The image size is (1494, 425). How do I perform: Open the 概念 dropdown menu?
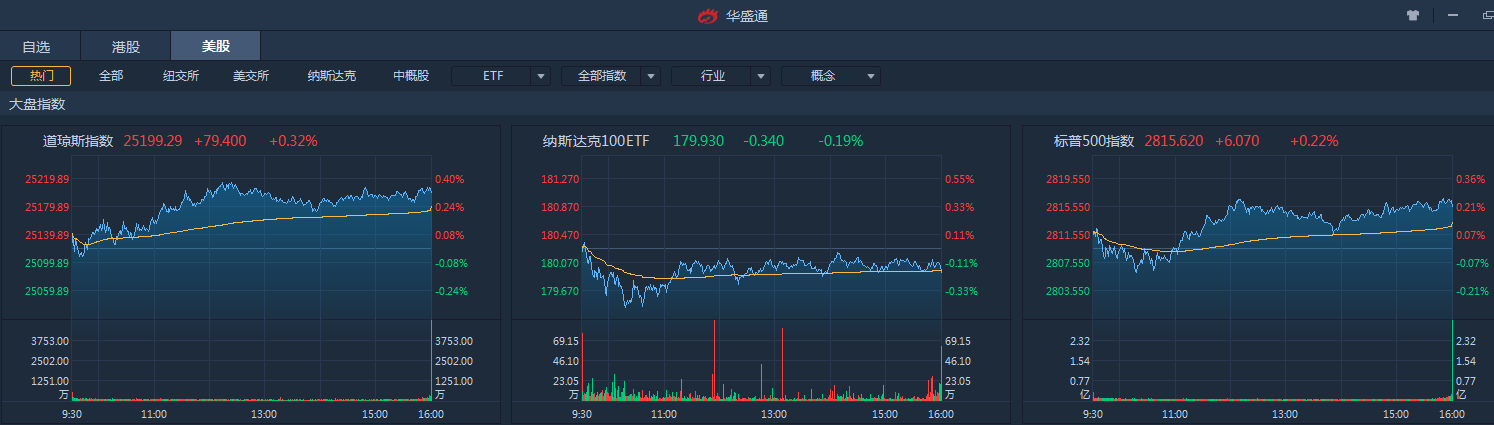(830, 76)
